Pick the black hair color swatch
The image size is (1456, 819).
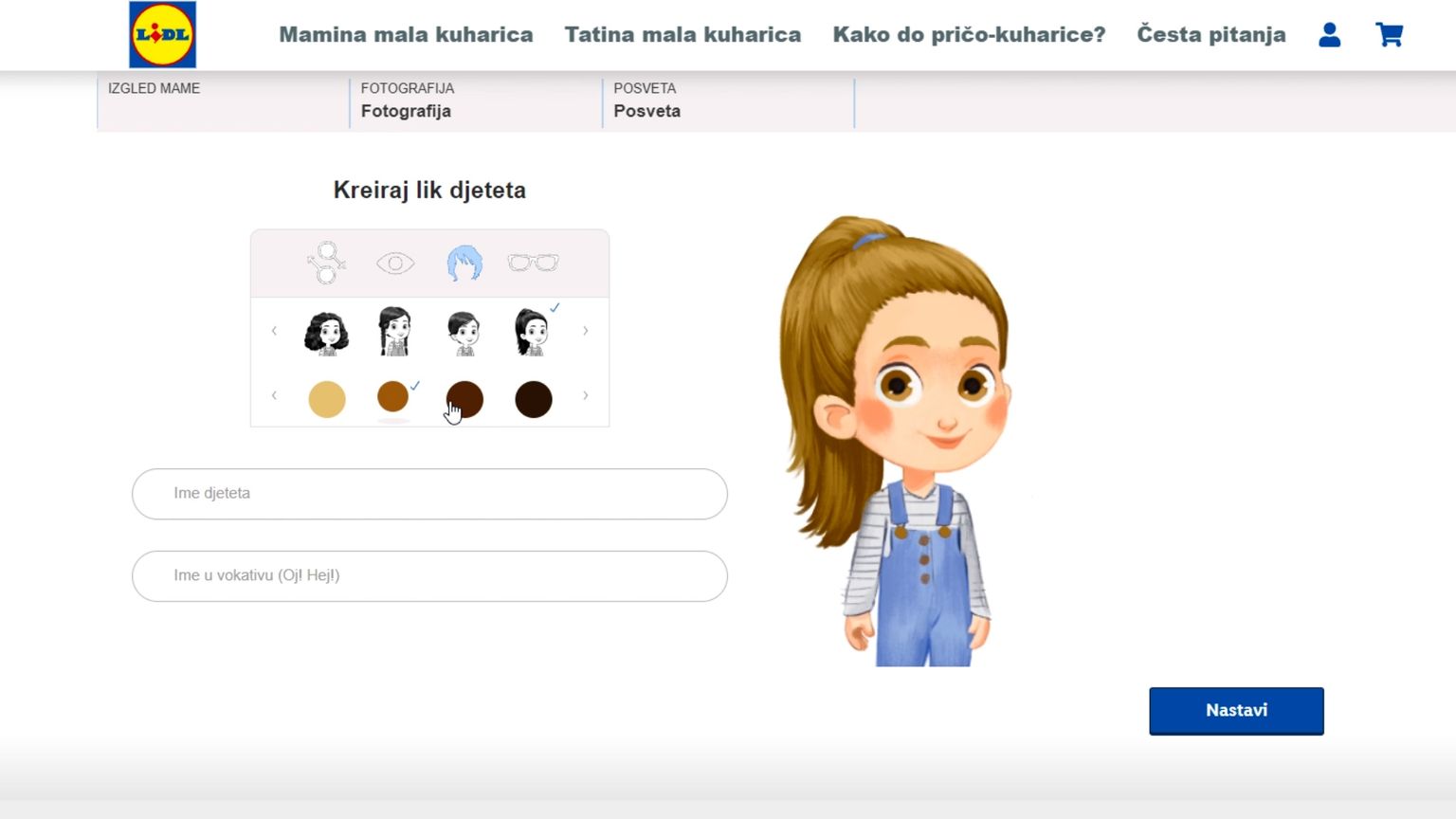pos(533,399)
